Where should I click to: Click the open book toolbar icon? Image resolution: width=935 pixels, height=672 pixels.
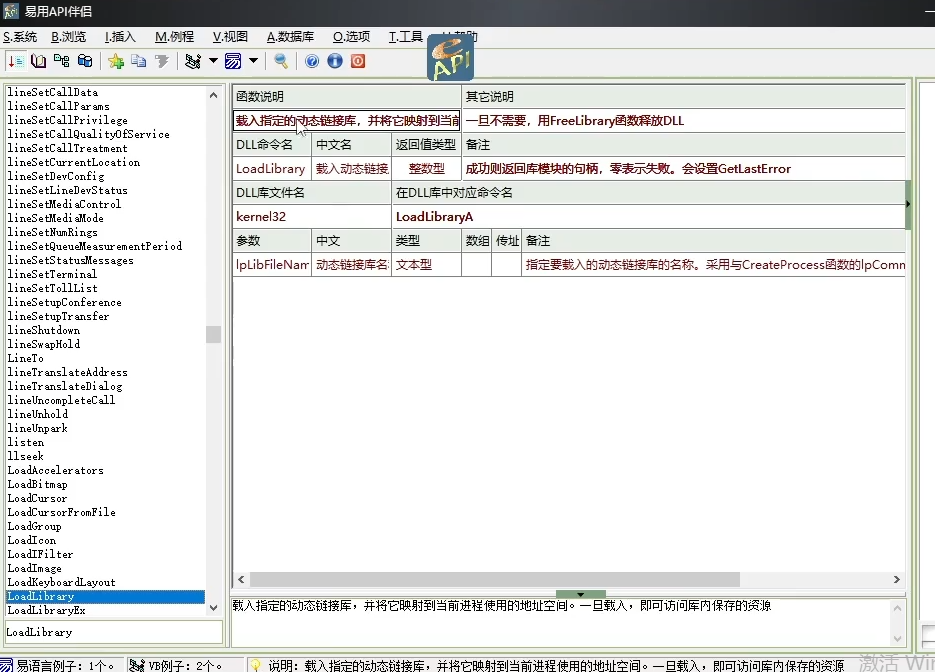point(39,61)
